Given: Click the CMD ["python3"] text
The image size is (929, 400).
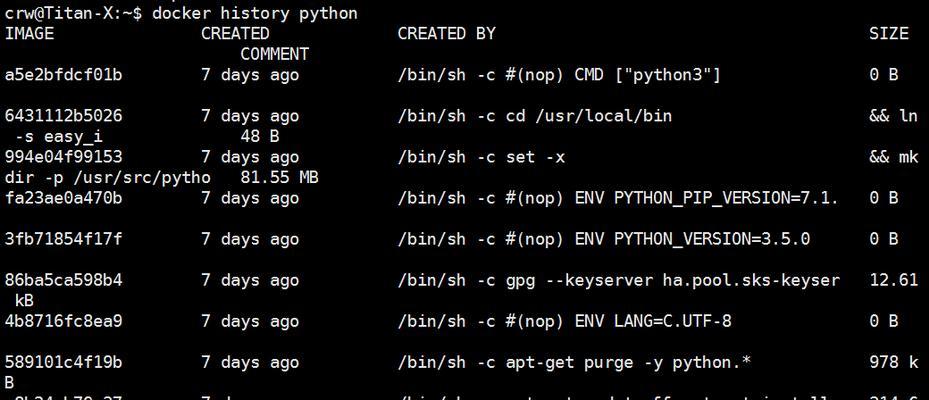Looking at the screenshot, I should coord(648,75).
